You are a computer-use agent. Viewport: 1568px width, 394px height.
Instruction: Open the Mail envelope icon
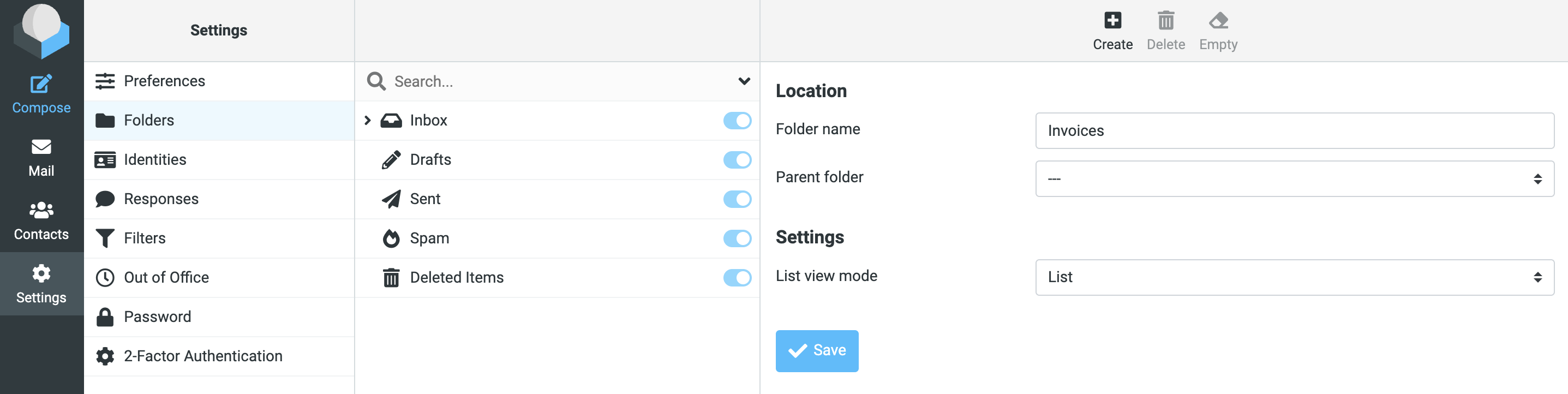tap(41, 147)
